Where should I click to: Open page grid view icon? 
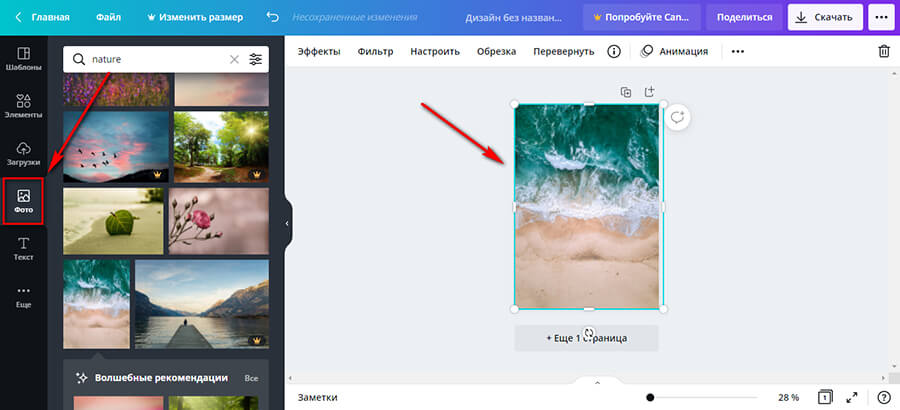click(825, 397)
